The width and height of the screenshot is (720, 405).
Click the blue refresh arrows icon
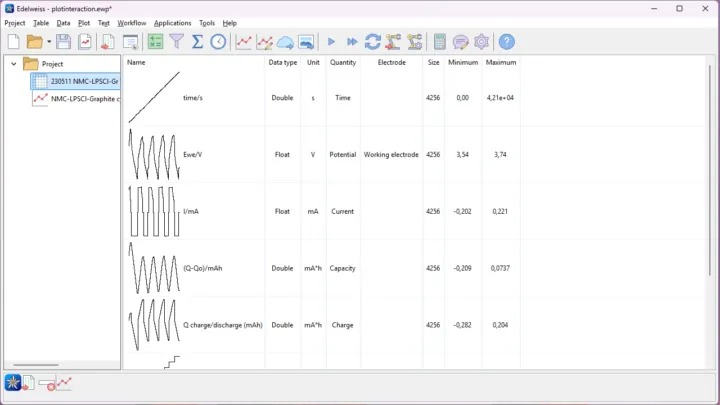click(x=372, y=42)
